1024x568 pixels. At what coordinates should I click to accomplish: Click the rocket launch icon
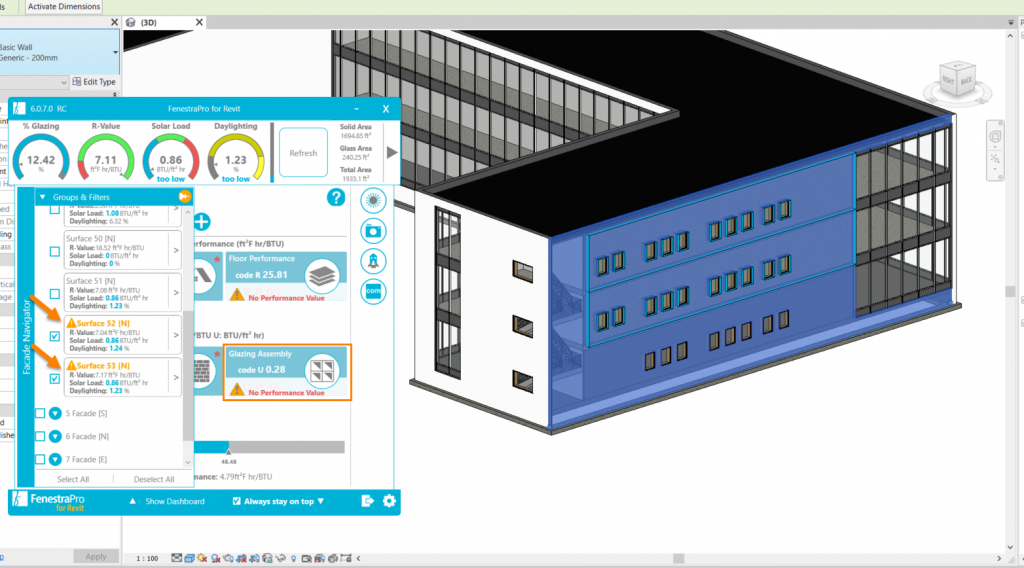(374, 261)
